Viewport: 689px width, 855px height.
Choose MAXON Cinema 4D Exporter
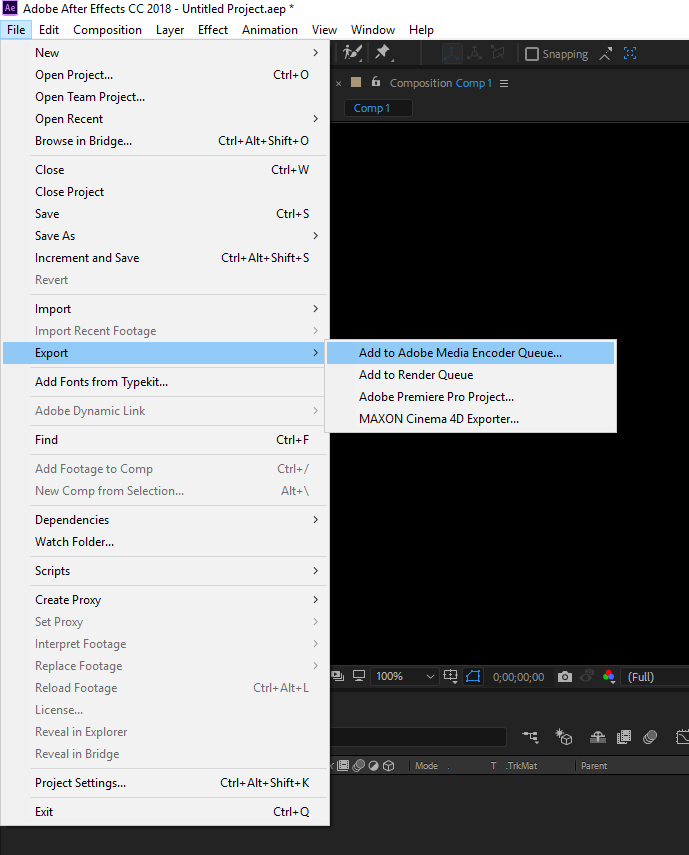470,419
